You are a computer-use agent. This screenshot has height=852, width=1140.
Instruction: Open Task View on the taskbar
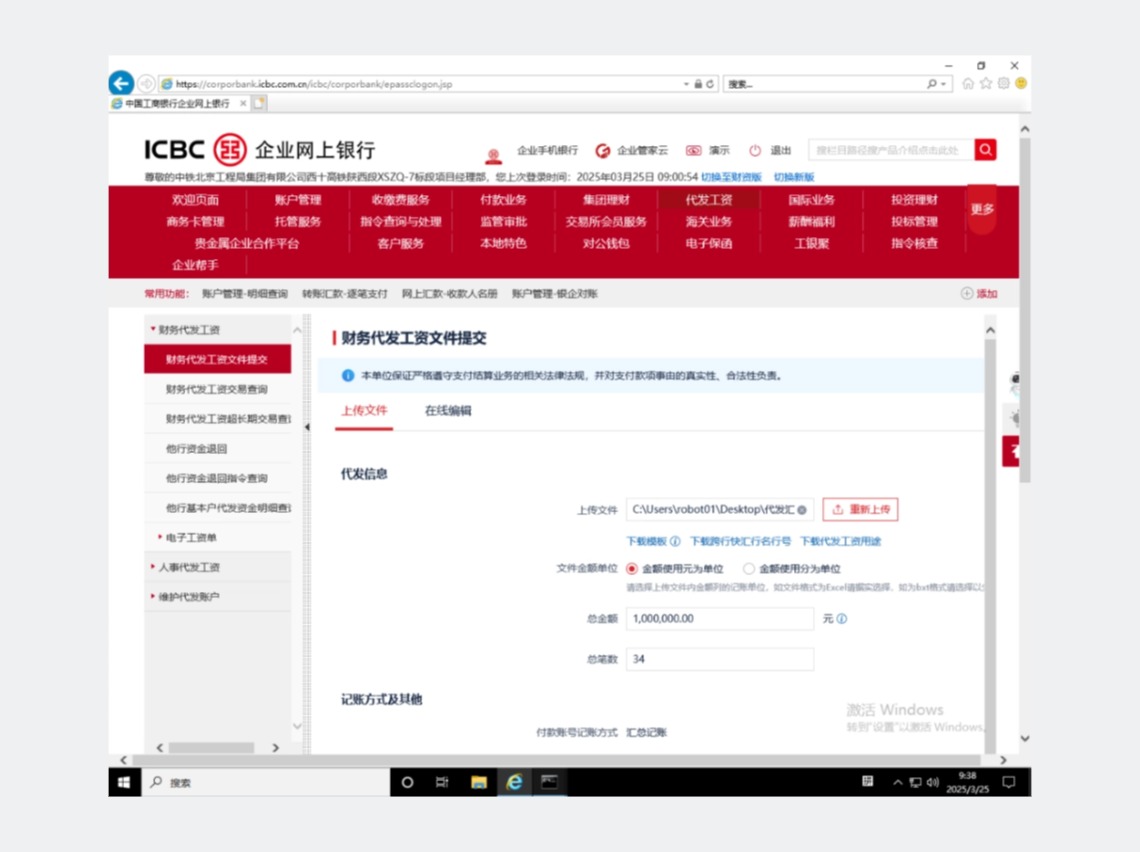pyautogui.click(x=442, y=782)
